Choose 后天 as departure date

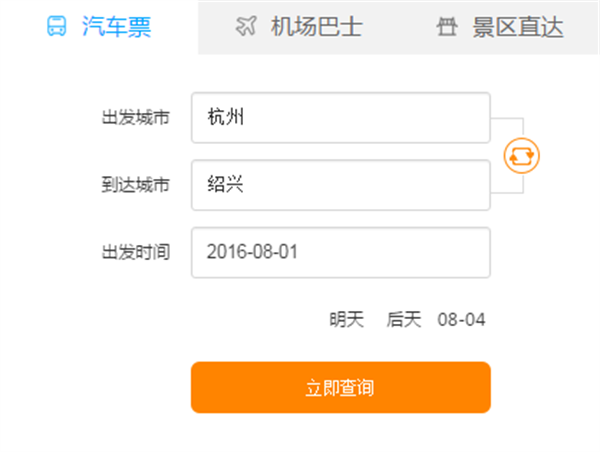point(404,320)
